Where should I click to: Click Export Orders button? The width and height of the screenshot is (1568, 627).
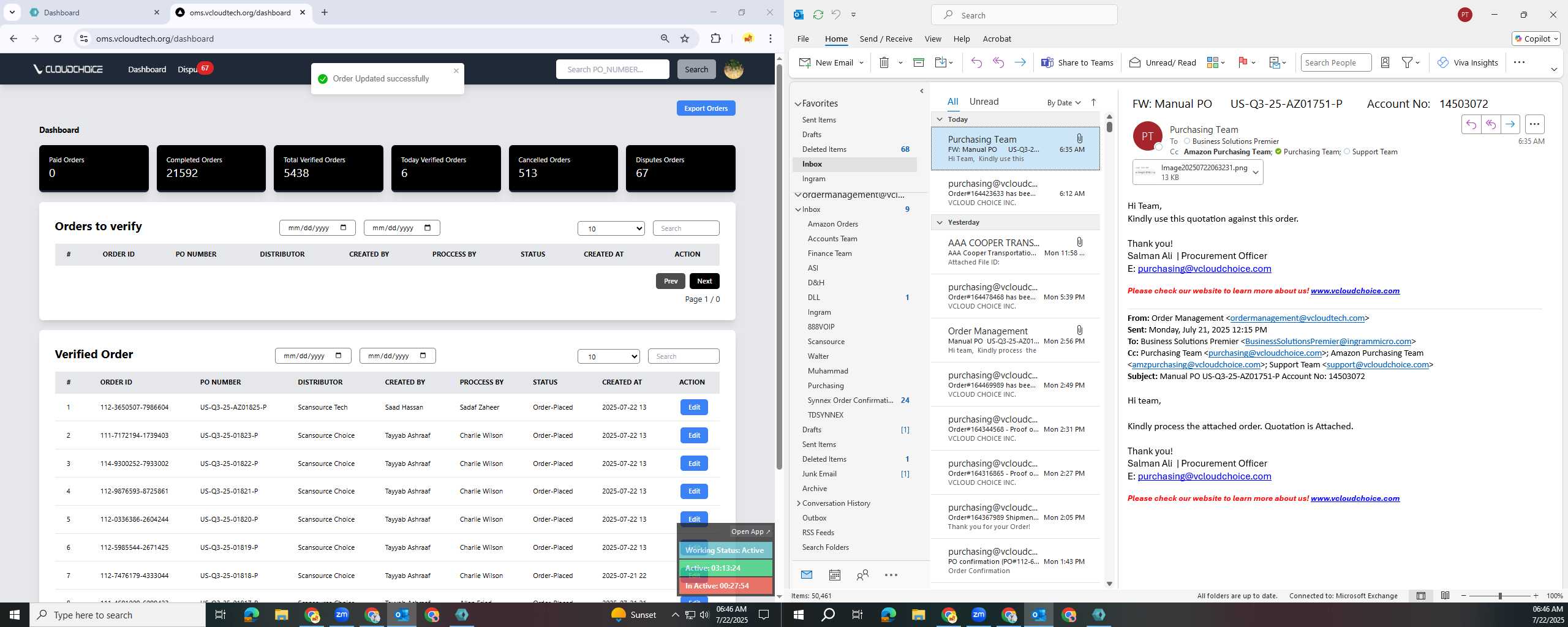tap(706, 108)
